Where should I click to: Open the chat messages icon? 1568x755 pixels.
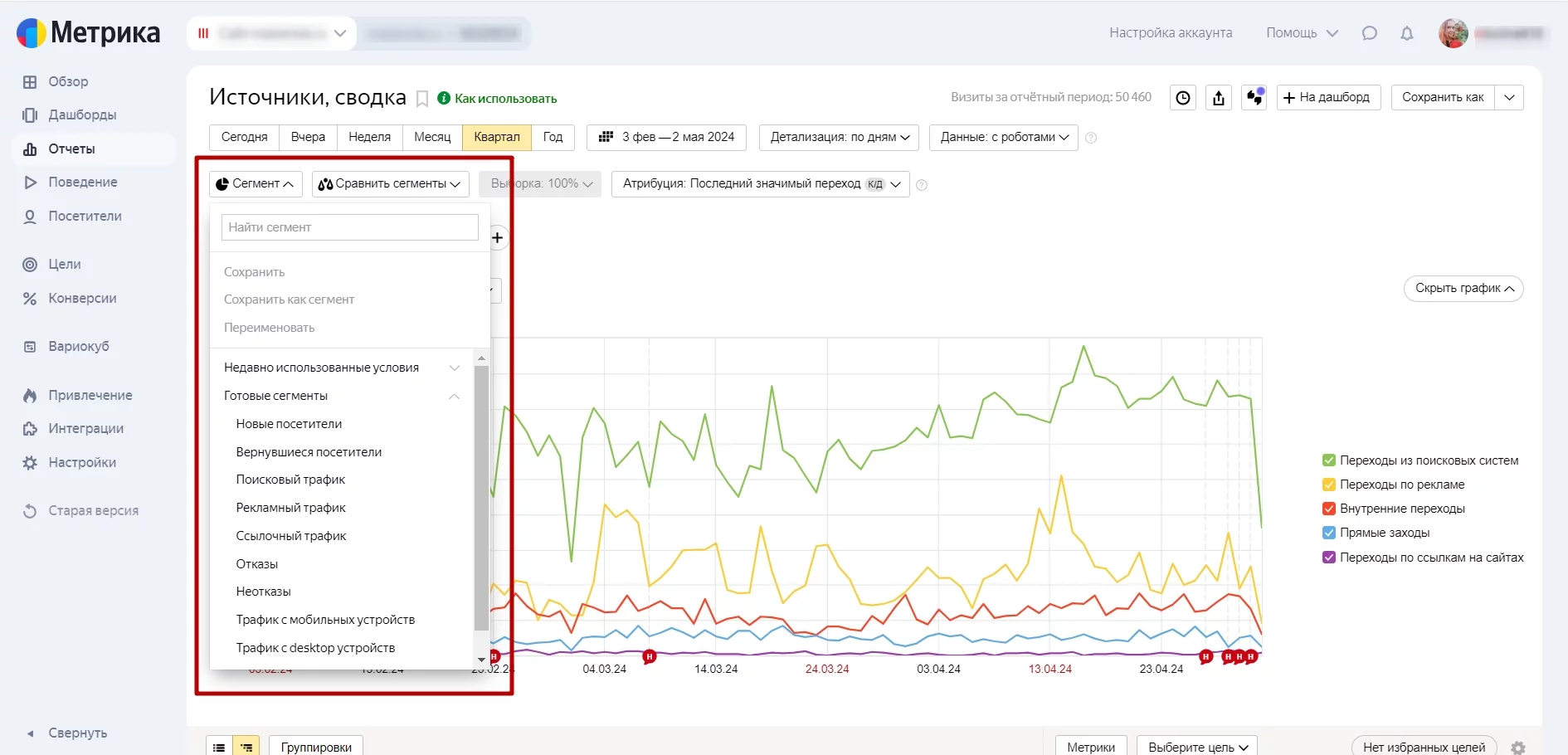(x=1370, y=33)
